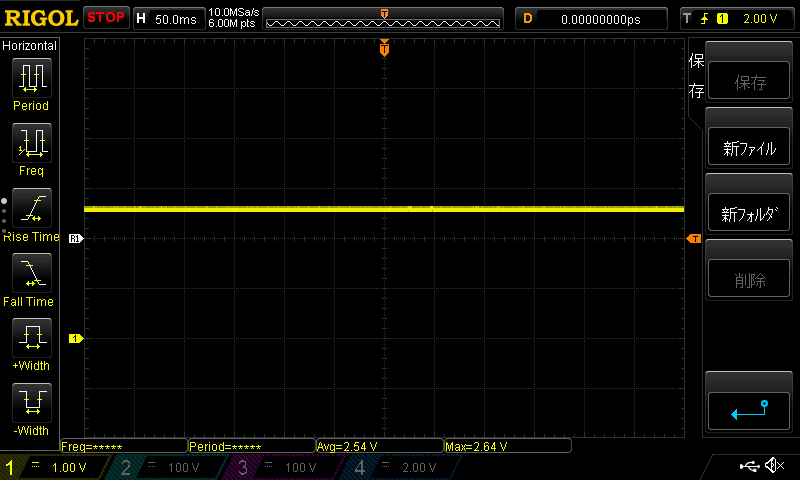Click the R1 reference marker

coord(76,238)
